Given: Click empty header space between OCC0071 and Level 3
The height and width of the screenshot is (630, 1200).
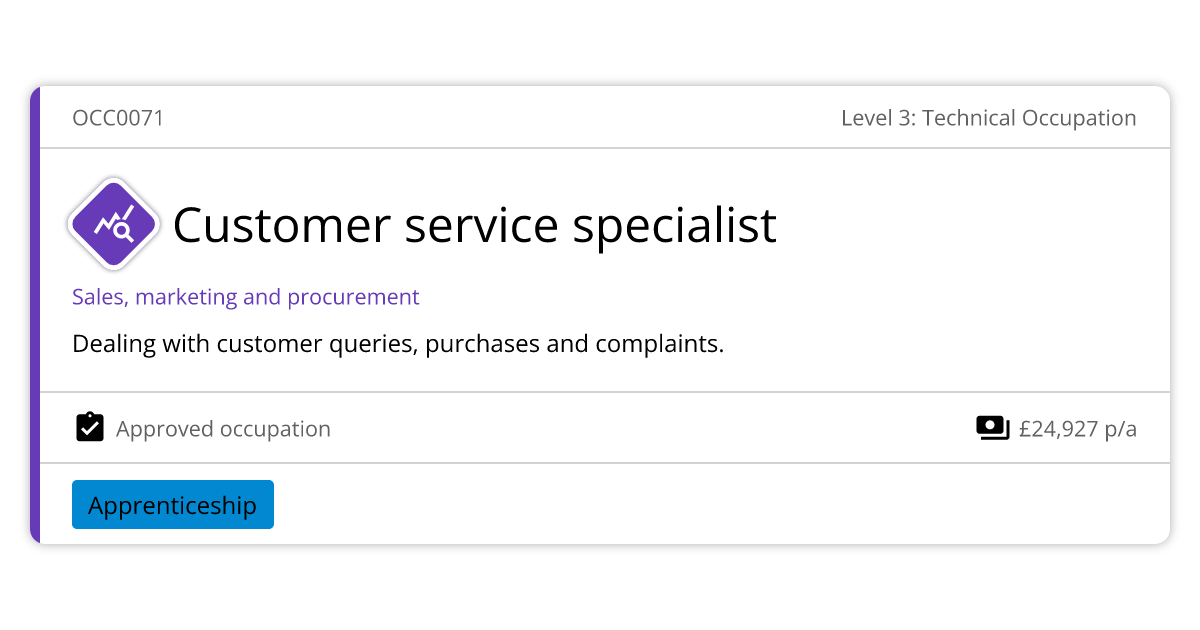Looking at the screenshot, I should 500,118.
